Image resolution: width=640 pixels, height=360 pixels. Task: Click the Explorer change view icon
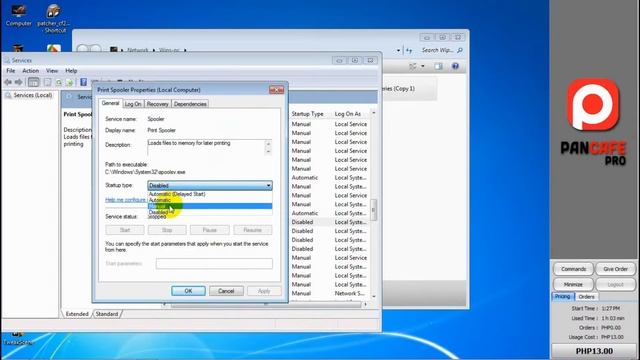pos(413,66)
